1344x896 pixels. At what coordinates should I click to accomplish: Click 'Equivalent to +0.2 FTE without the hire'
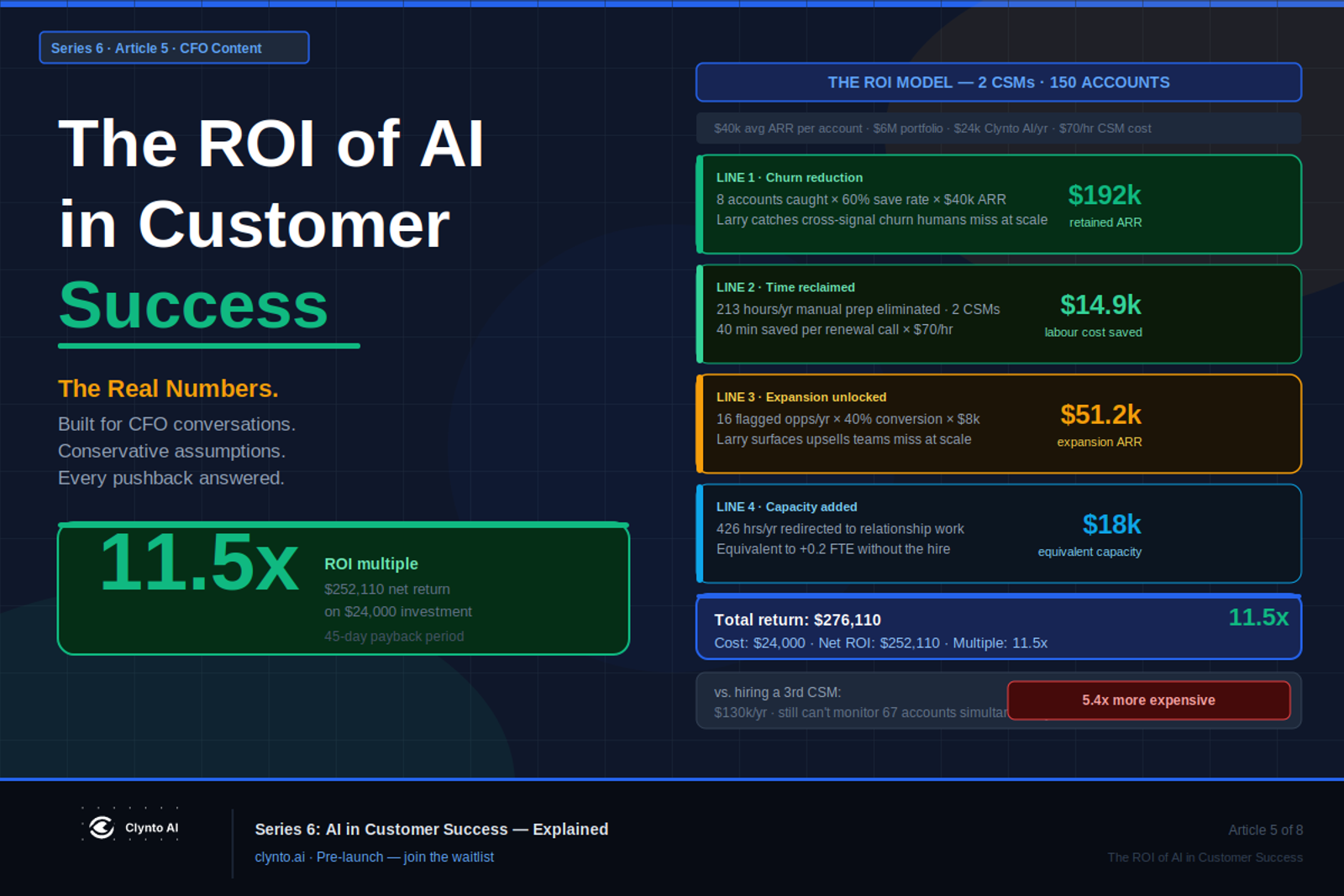833,549
